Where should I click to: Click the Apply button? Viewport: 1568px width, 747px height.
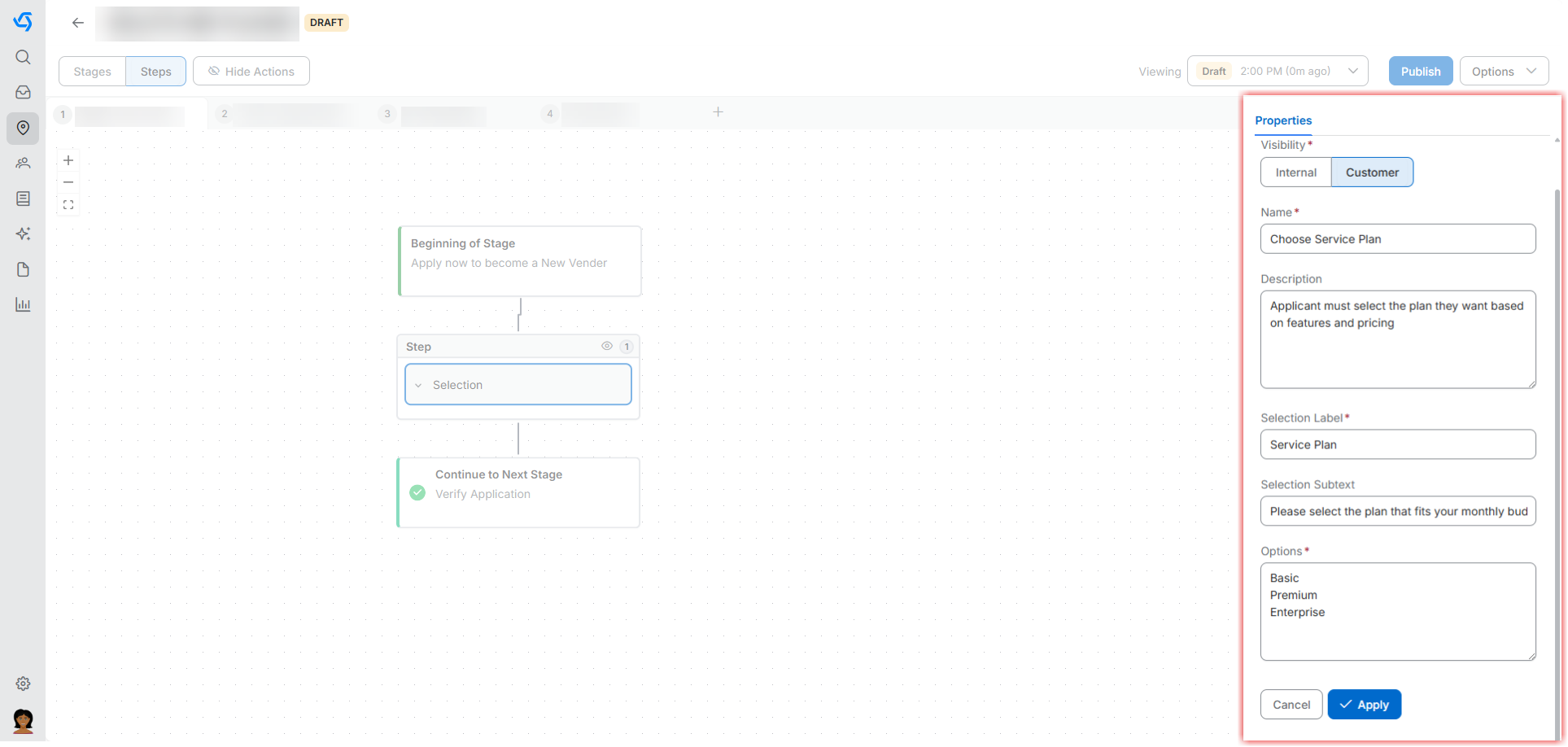tap(1364, 705)
